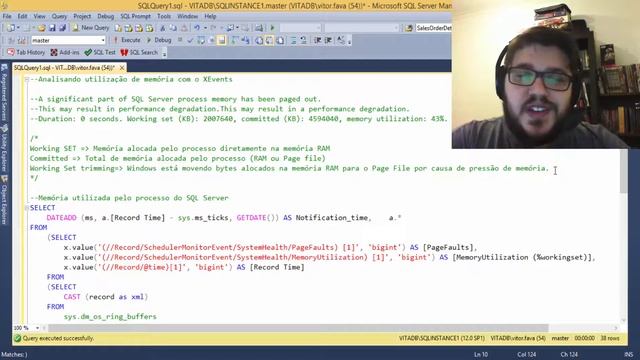Open the SQL Editor toolbar overflow arrow

[x=349, y=42]
